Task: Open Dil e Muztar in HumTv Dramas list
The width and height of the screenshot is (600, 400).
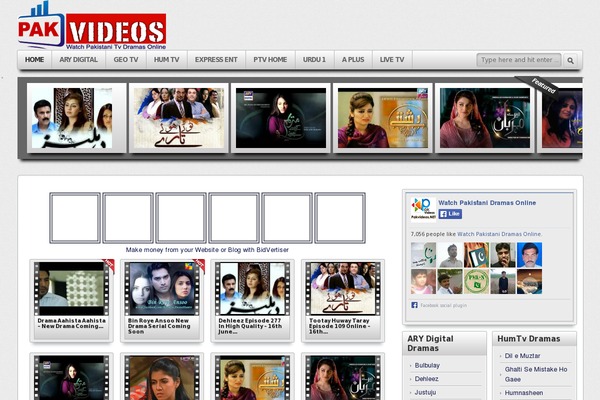Action: [x=522, y=356]
